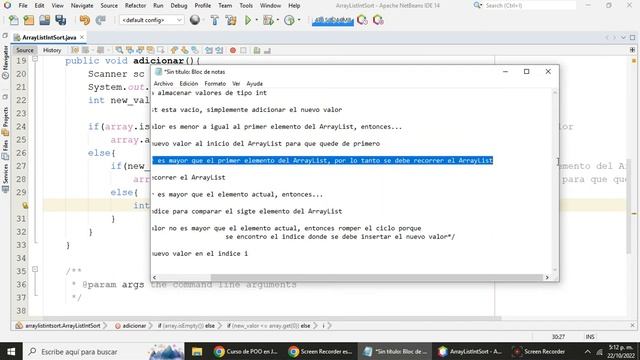Open Ayuda menu in Bloc de notas
640x360 pixels.
(254, 83)
